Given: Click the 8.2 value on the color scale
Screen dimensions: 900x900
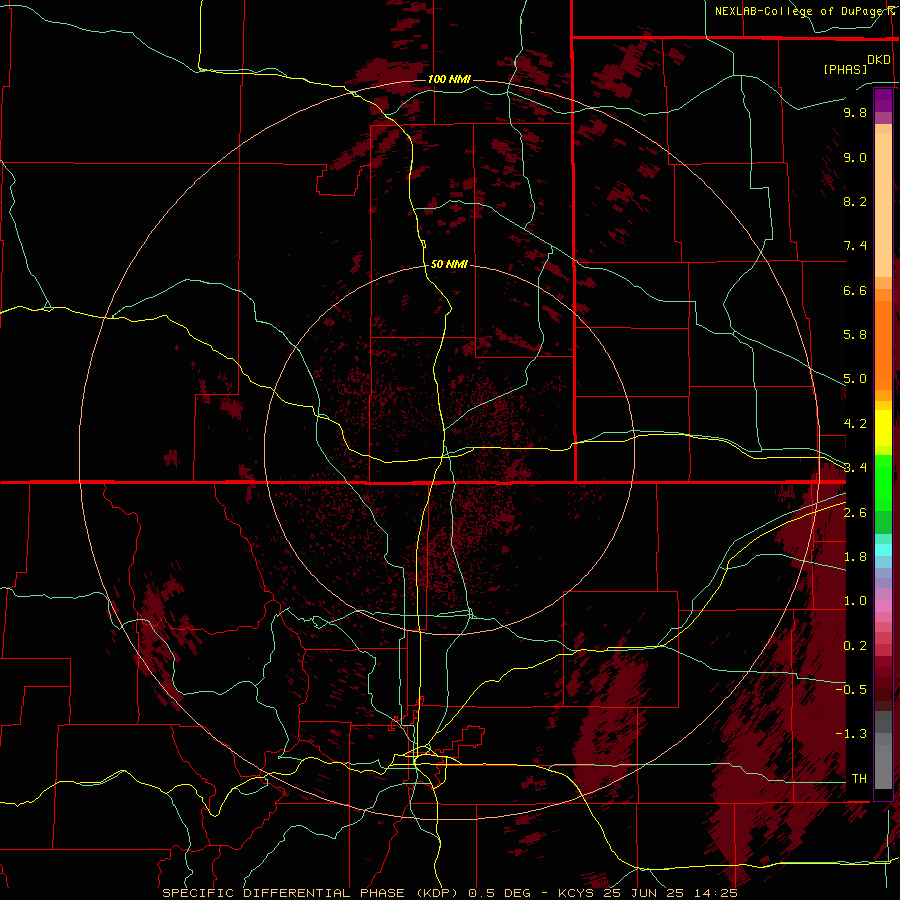Looking at the screenshot, I should pos(855,201).
